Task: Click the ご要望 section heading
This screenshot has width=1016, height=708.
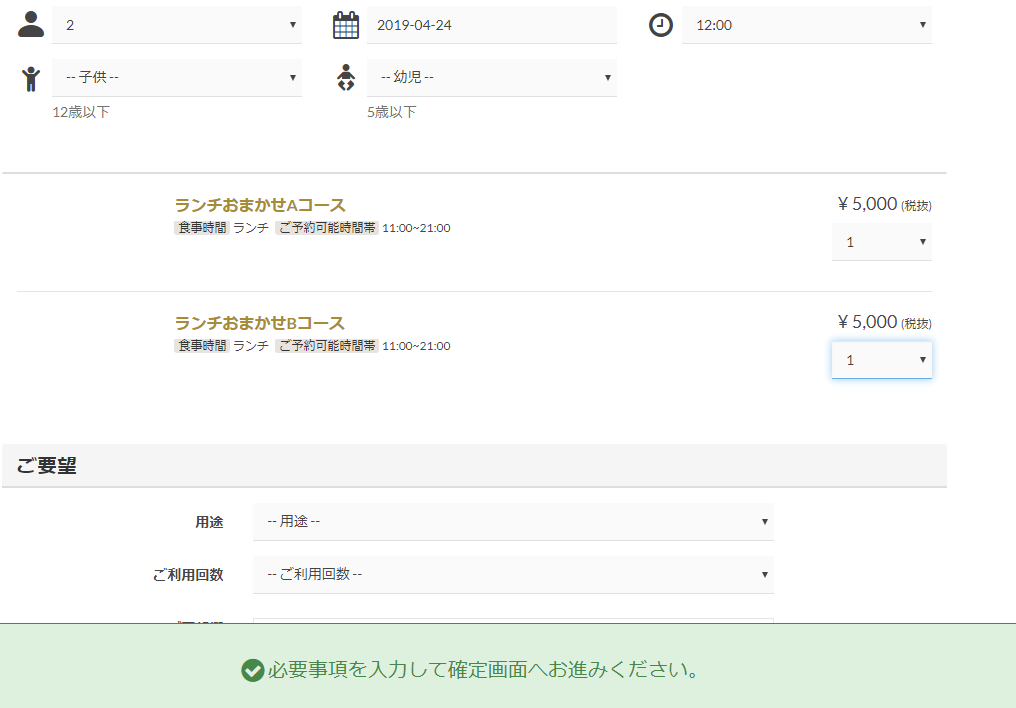Action: 47,466
